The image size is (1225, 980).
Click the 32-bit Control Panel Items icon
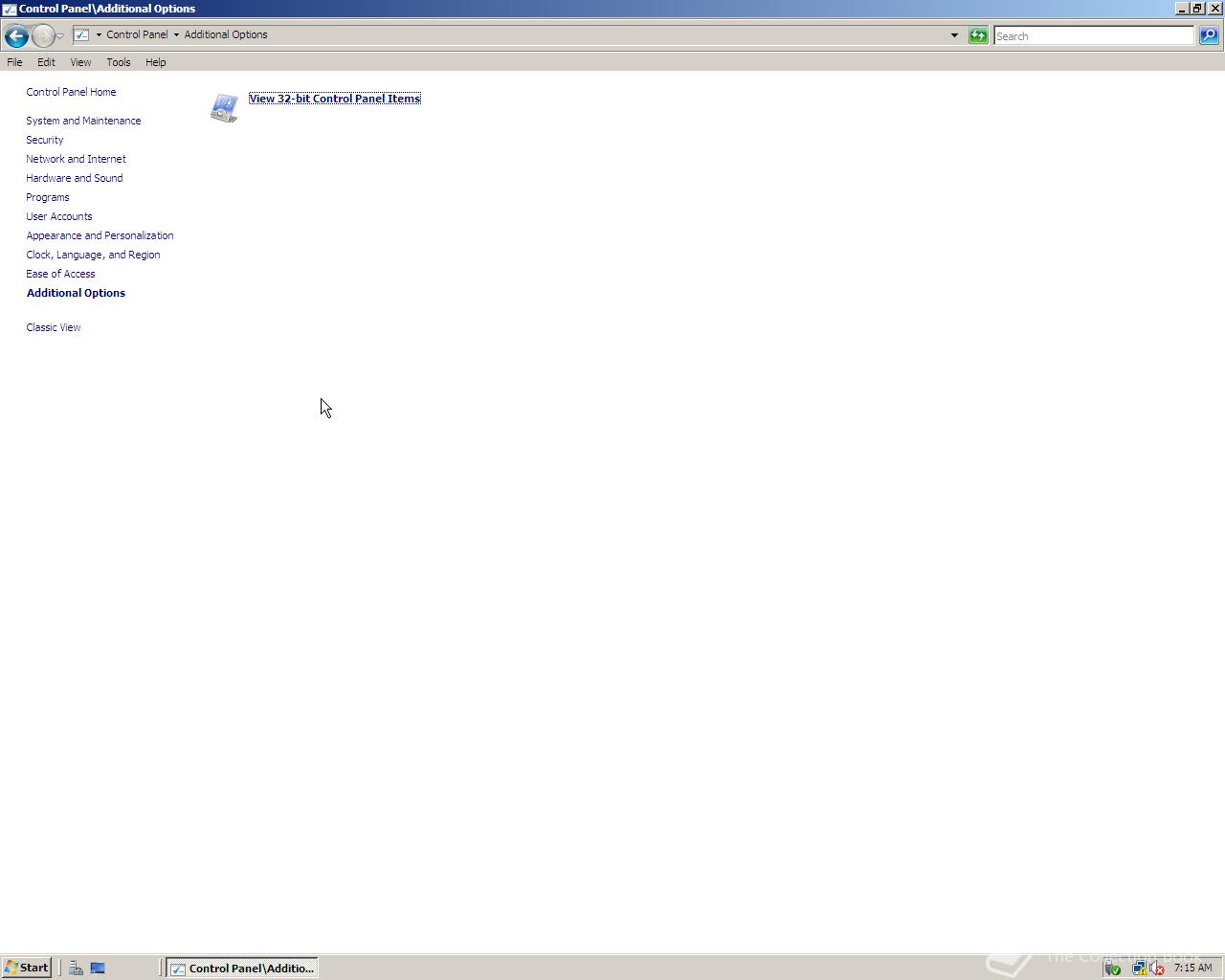pos(224,107)
